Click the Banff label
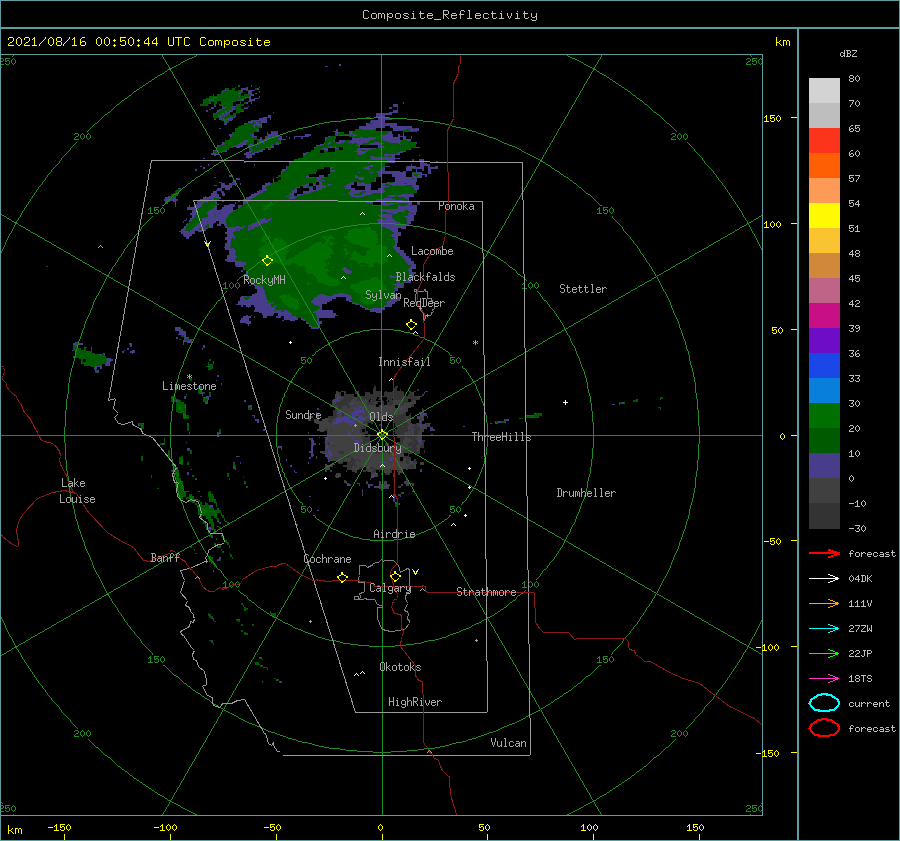The height and width of the screenshot is (841, 900). tap(165, 557)
